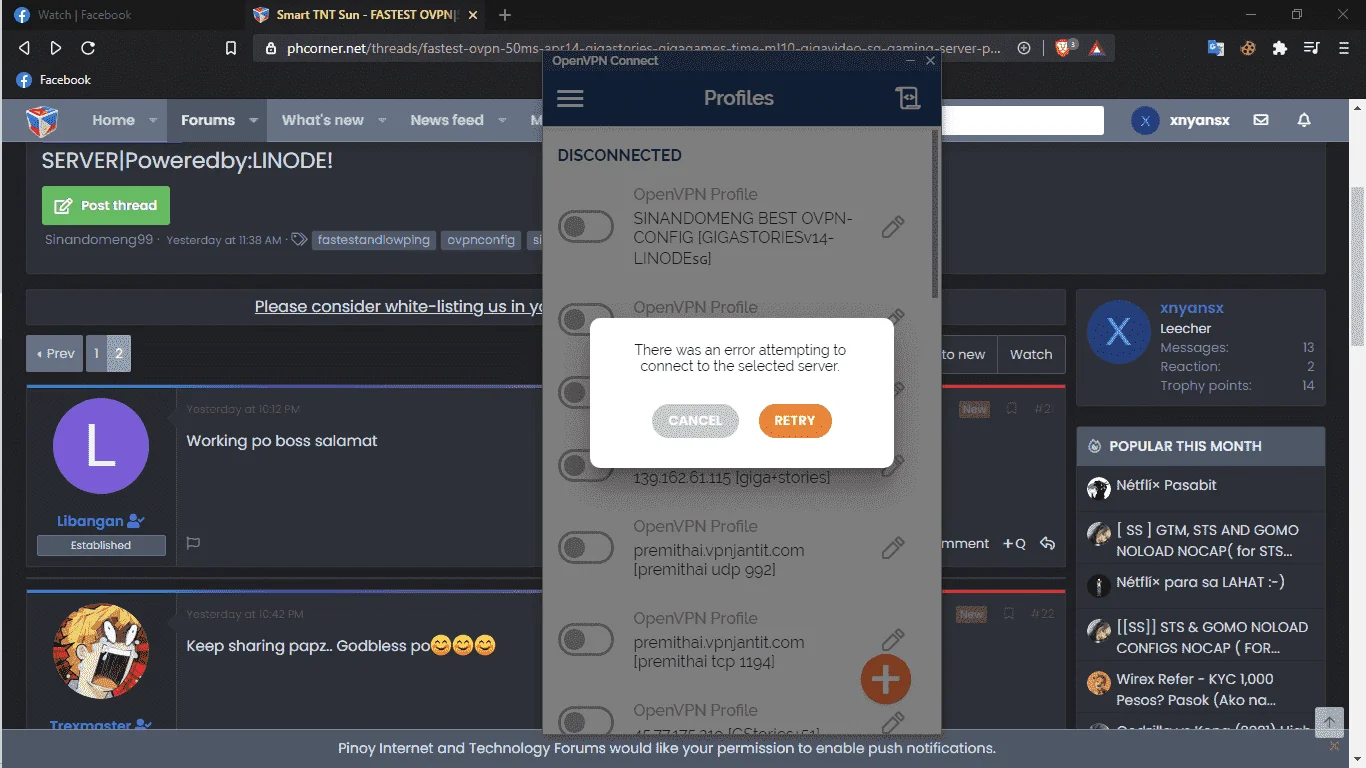Go forward in the browser
1366x768 pixels.
tap(56, 48)
